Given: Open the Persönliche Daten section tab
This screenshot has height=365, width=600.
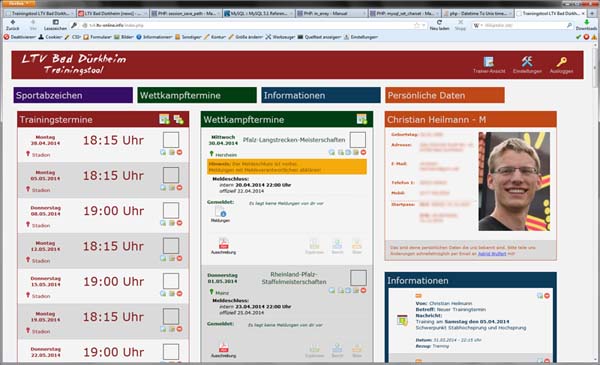Looking at the screenshot, I should [445, 95].
